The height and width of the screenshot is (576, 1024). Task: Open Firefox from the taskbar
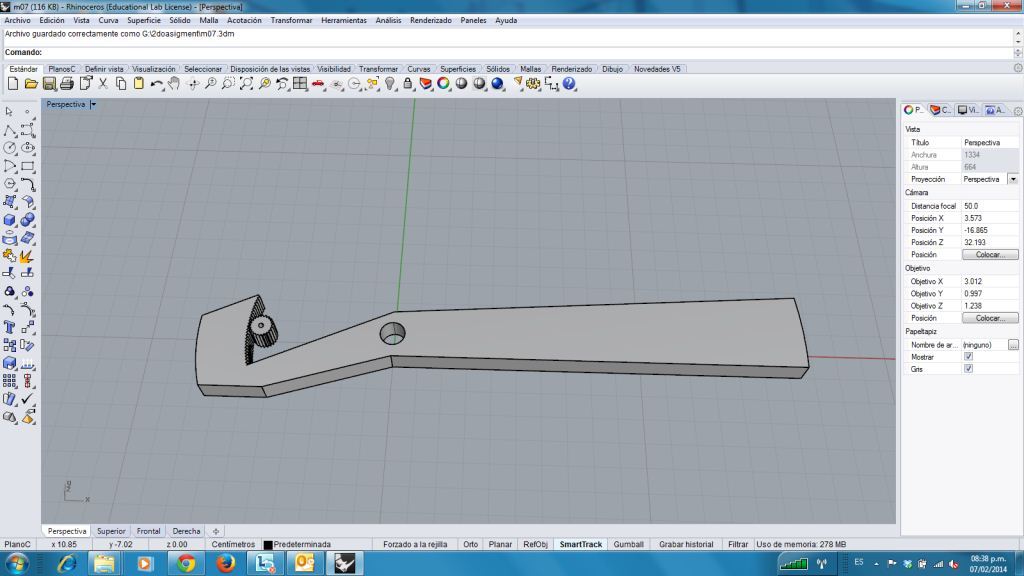pos(226,563)
